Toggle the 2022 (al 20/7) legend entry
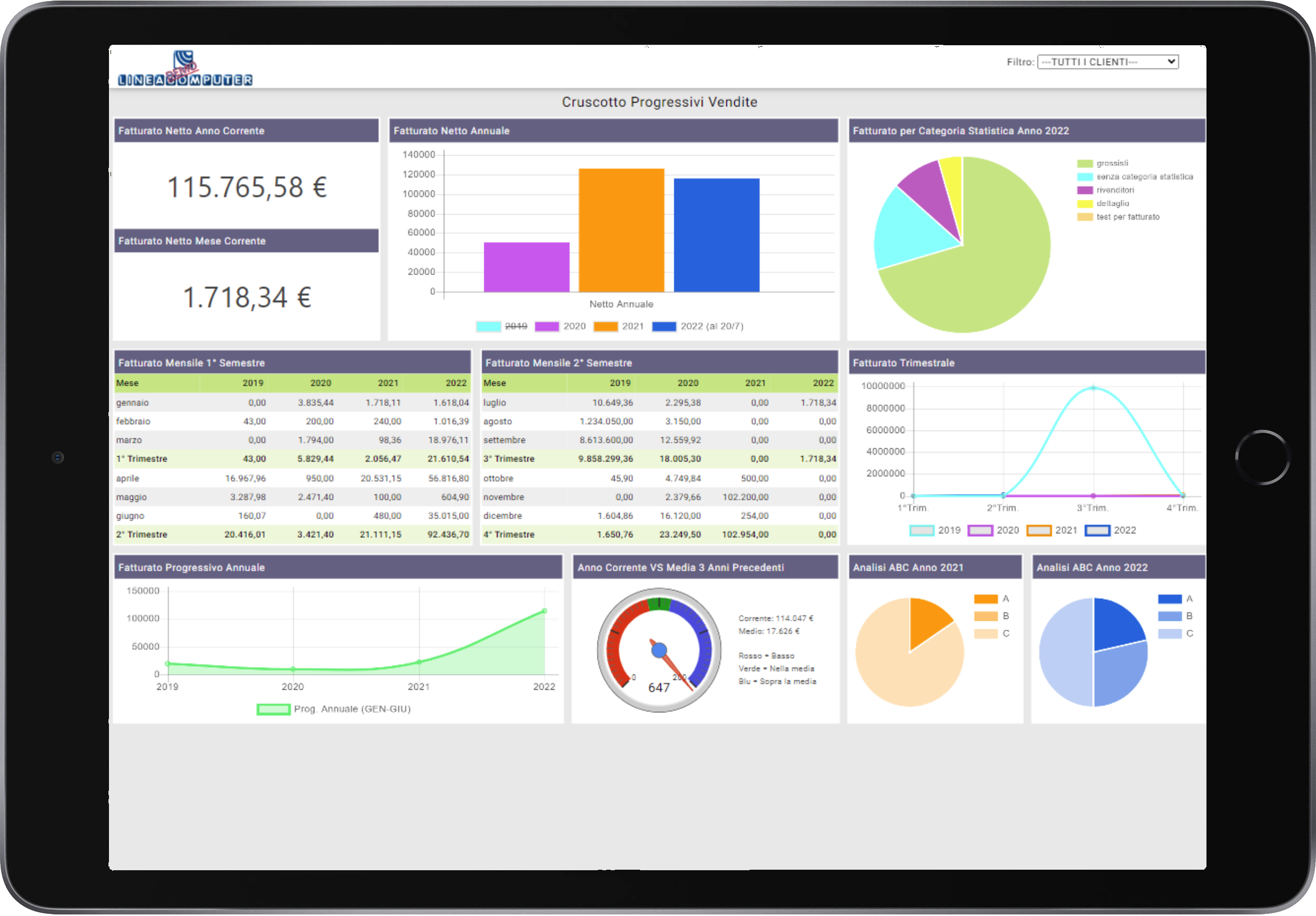 697,327
